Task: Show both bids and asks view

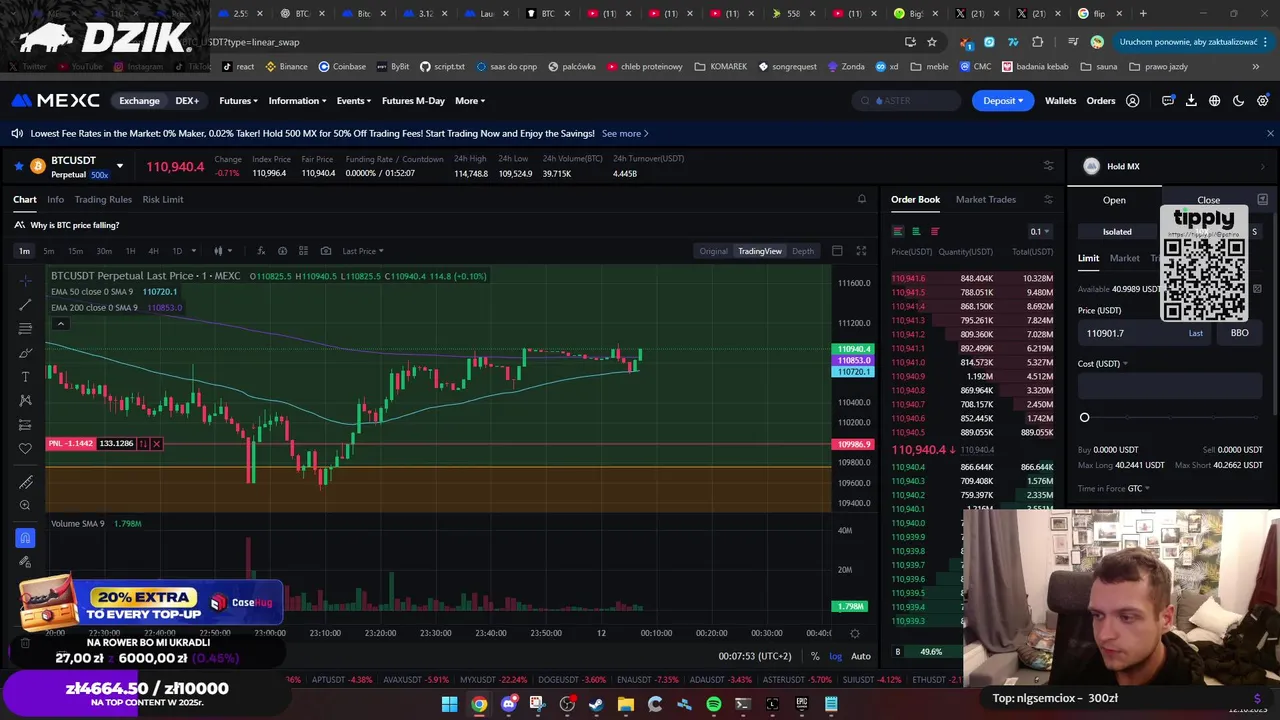Action: (x=897, y=231)
